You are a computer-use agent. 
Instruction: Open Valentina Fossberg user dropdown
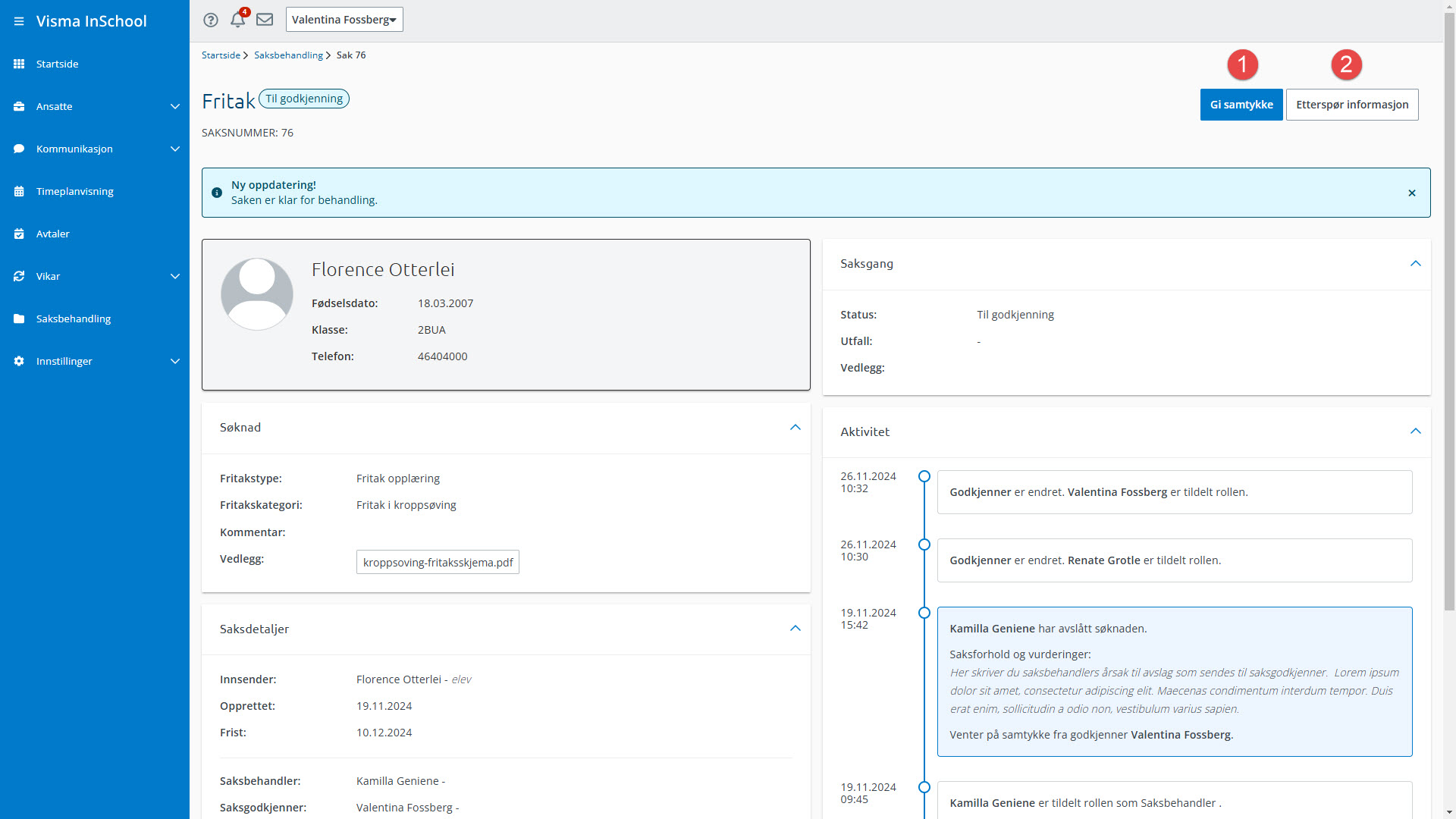(344, 20)
